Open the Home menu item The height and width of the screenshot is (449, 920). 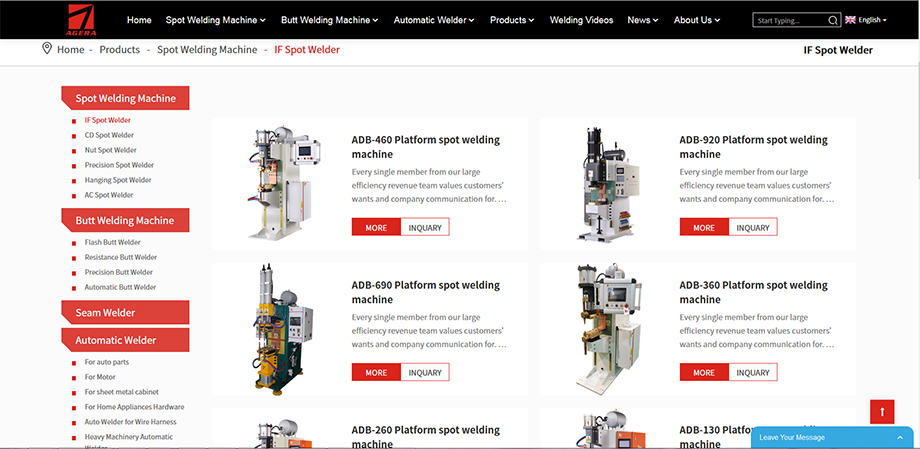(x=139, y=20)
